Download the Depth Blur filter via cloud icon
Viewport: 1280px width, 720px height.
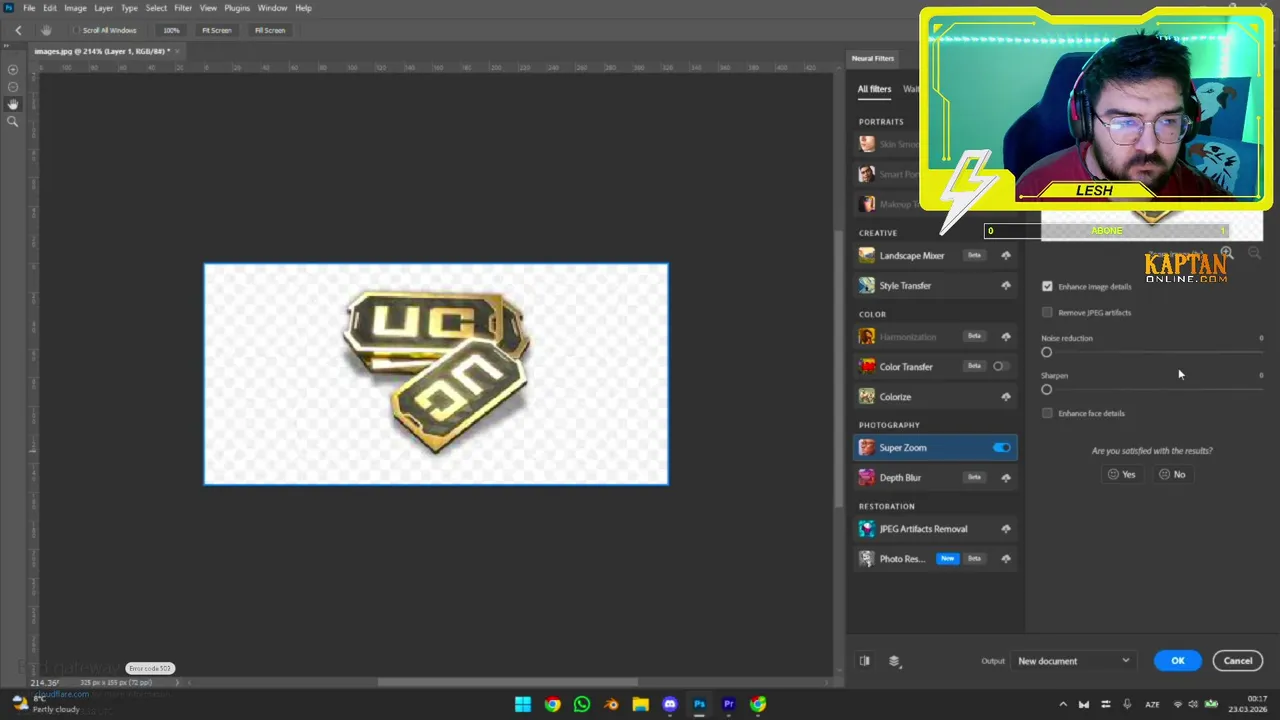(x=1006, y=478)
